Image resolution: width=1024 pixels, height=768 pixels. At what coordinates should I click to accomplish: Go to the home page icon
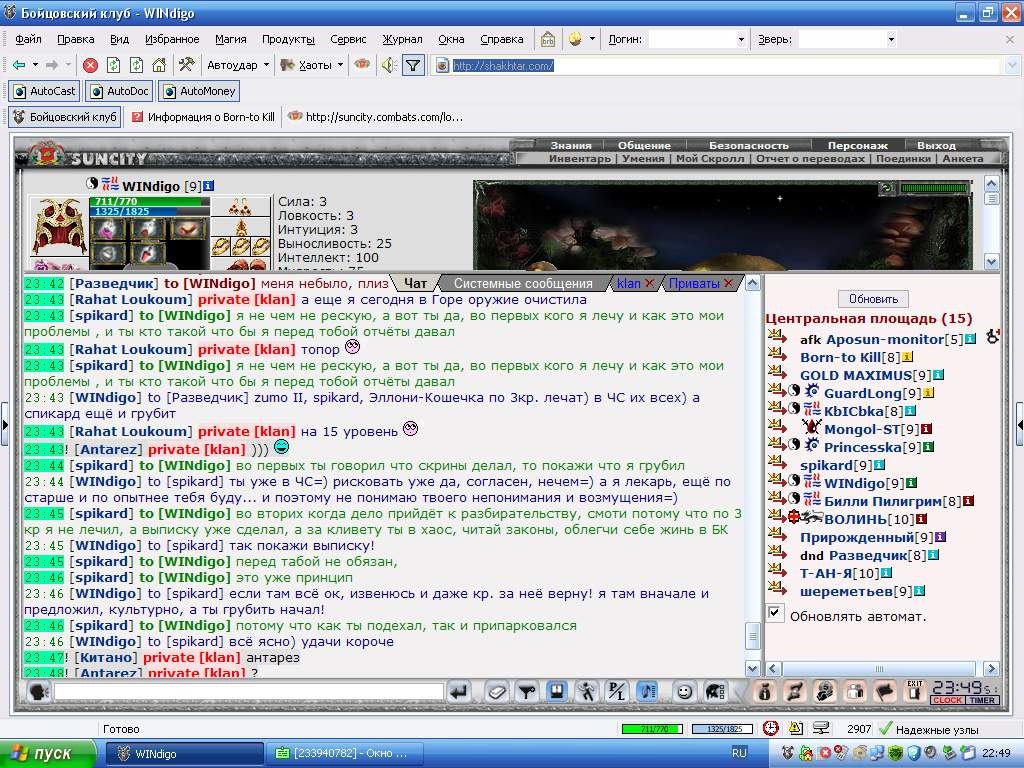[x=159, y=65]
